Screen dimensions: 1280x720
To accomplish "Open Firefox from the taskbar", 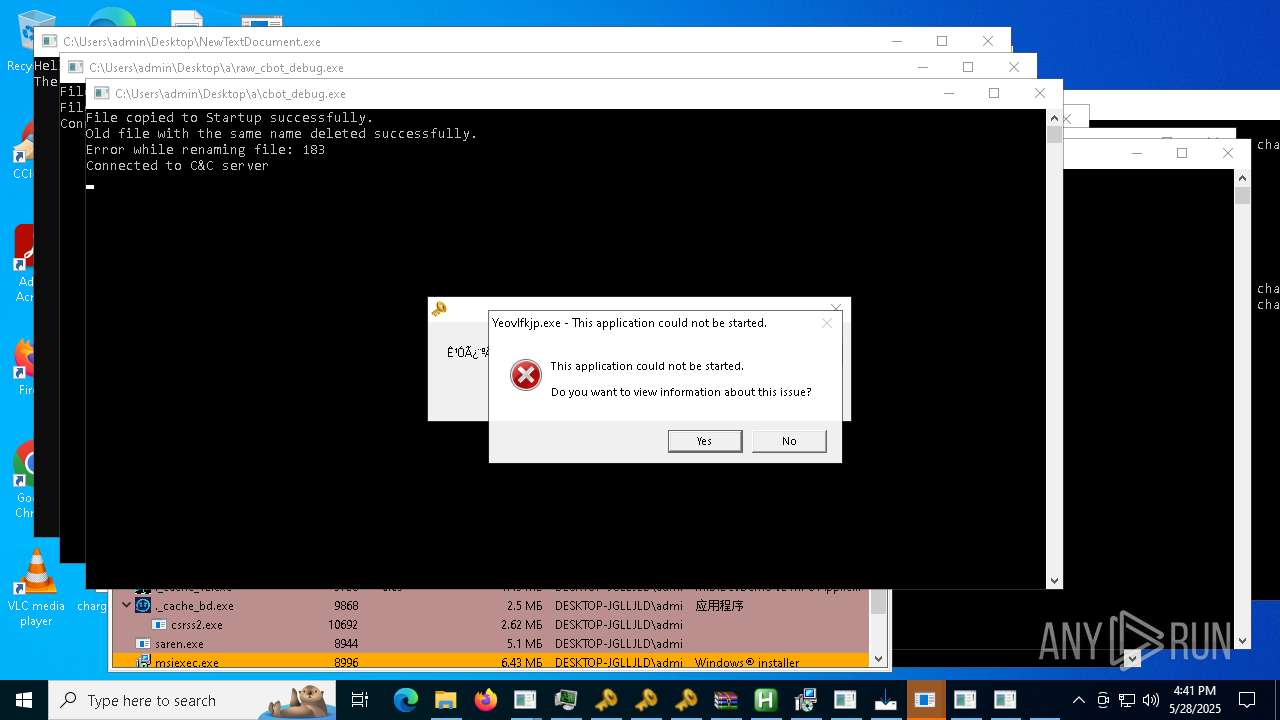I will (x=485, y=700).
